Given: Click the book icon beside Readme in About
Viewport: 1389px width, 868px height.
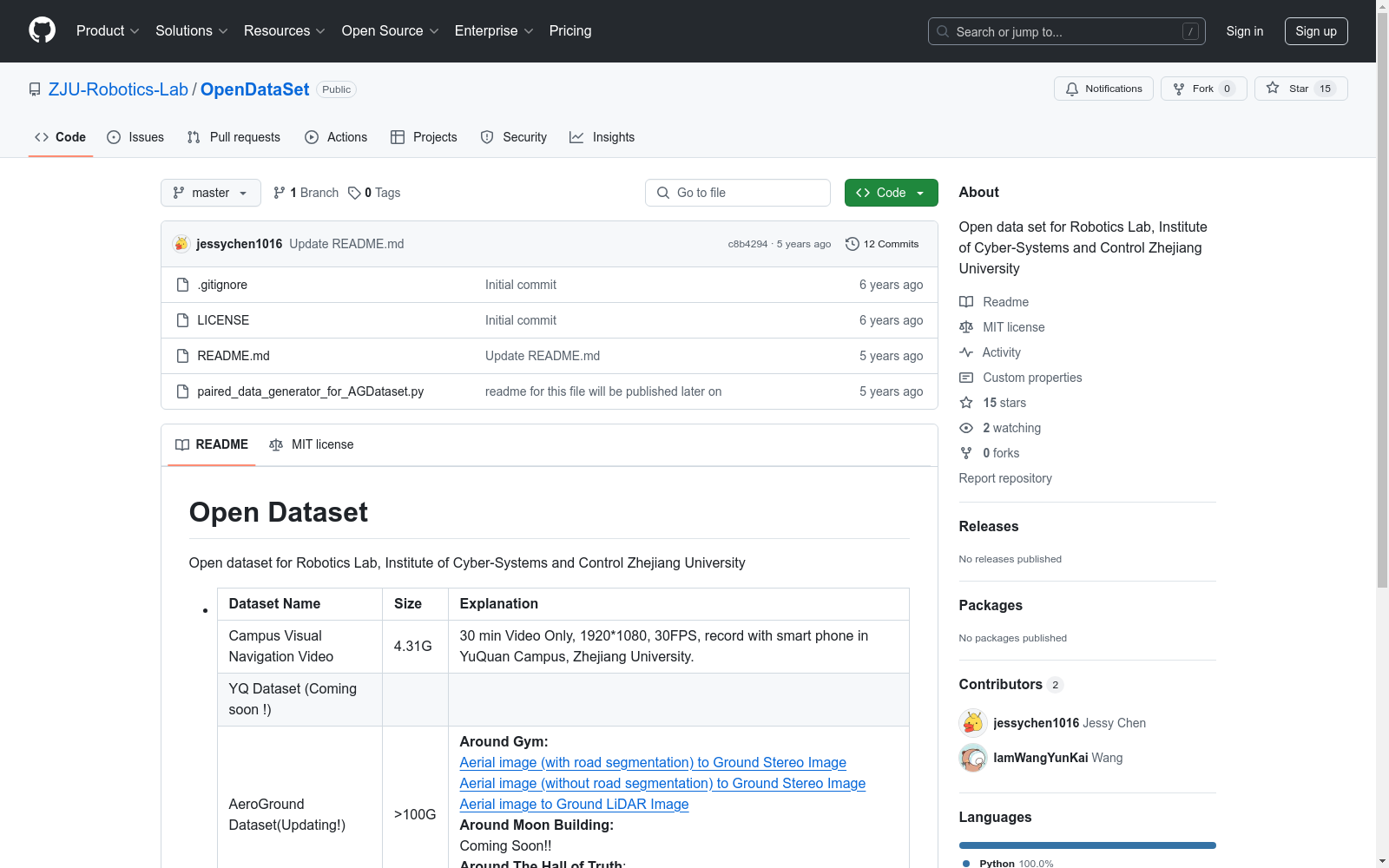Looking at the screenshot, I should [966, 302].
